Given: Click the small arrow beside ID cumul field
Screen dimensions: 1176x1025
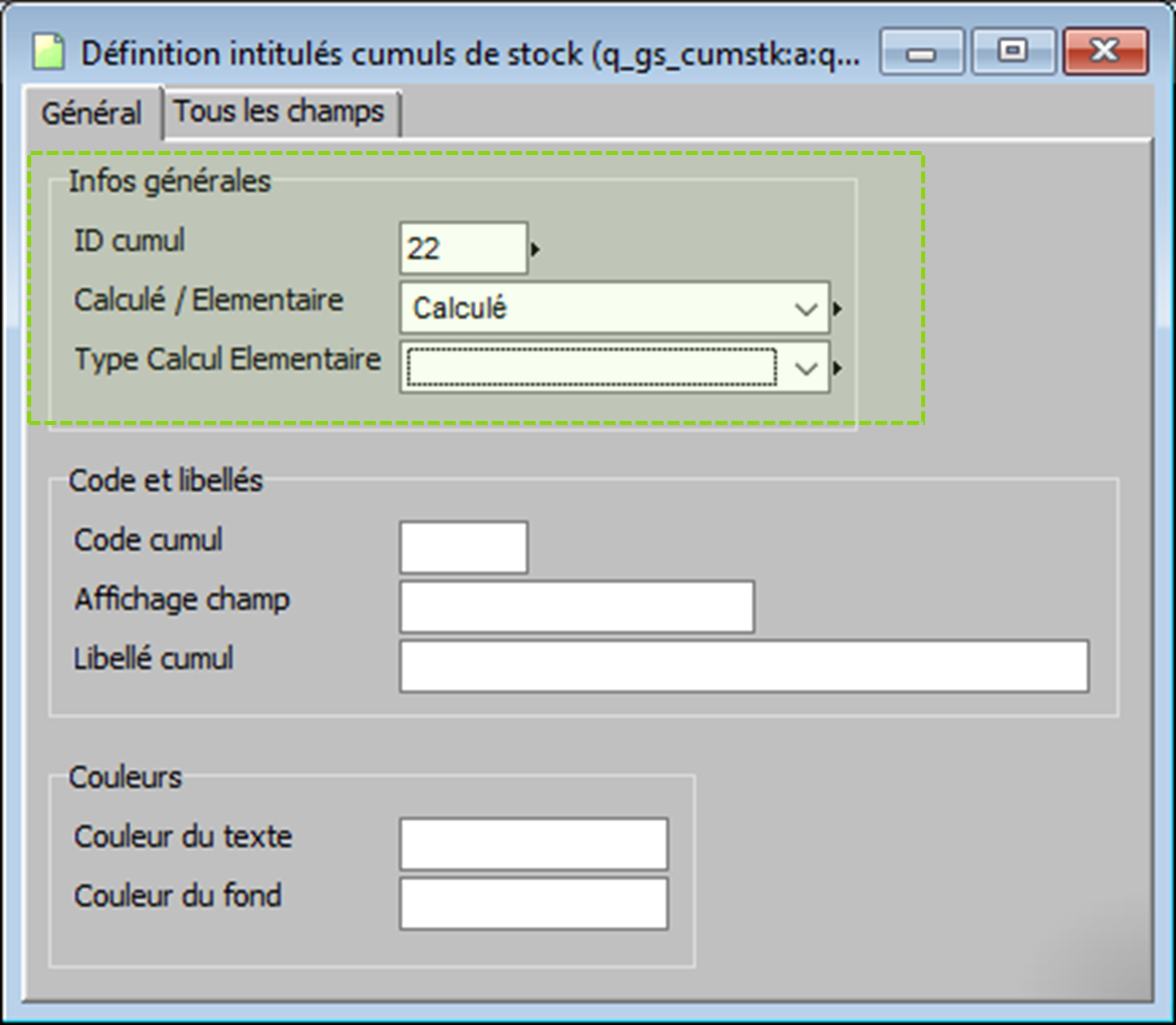Looking at the screenshot, I should [x=535, y=249].
